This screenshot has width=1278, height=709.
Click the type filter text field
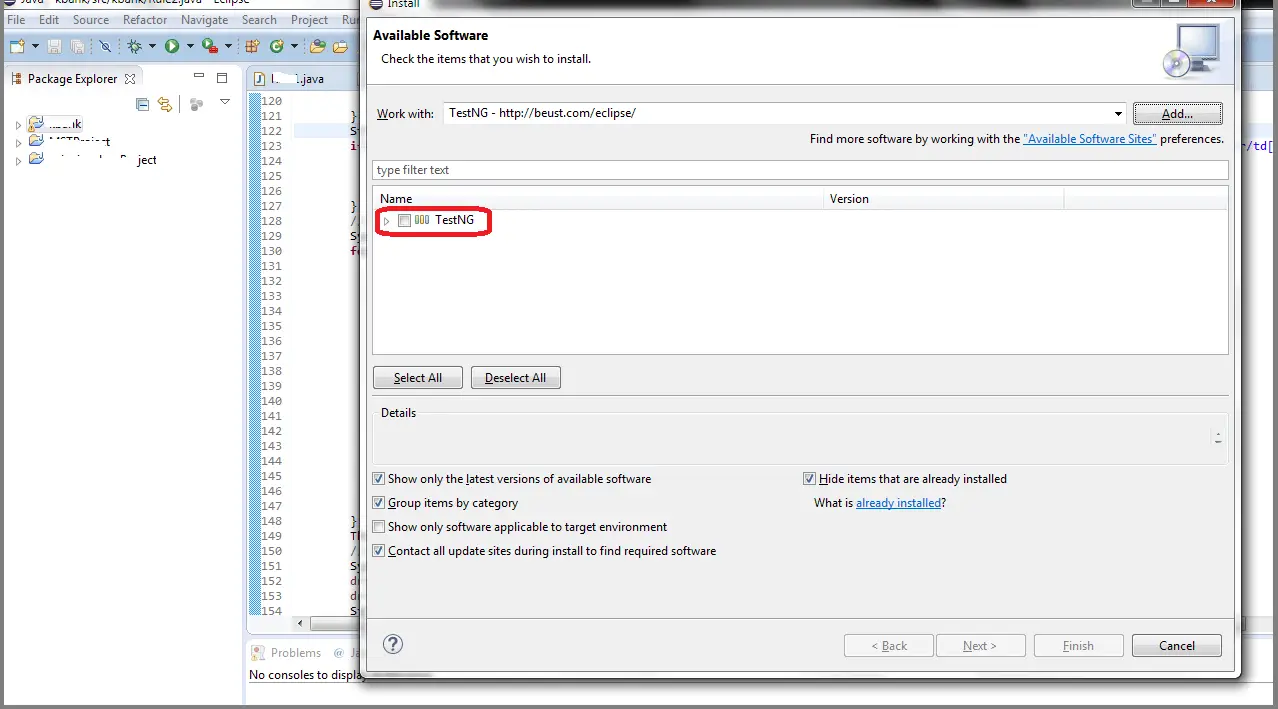(x=800, y=170)
